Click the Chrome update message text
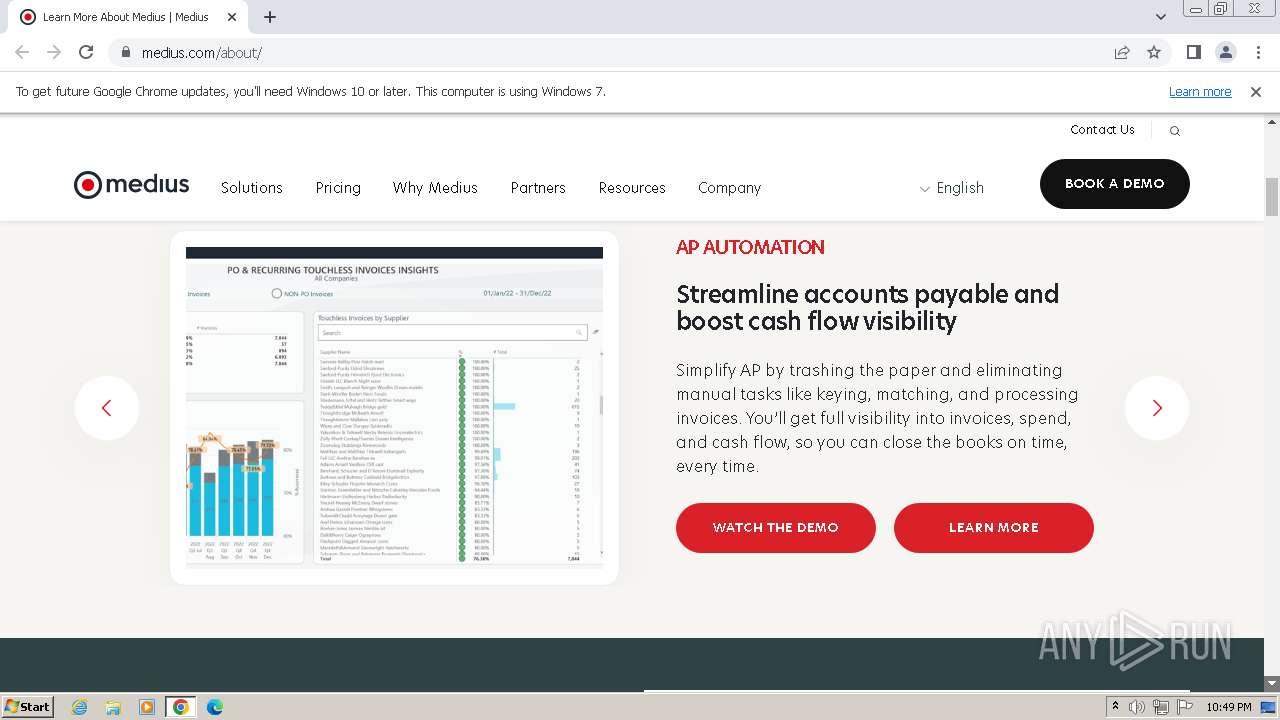 [x=311, y=92]
